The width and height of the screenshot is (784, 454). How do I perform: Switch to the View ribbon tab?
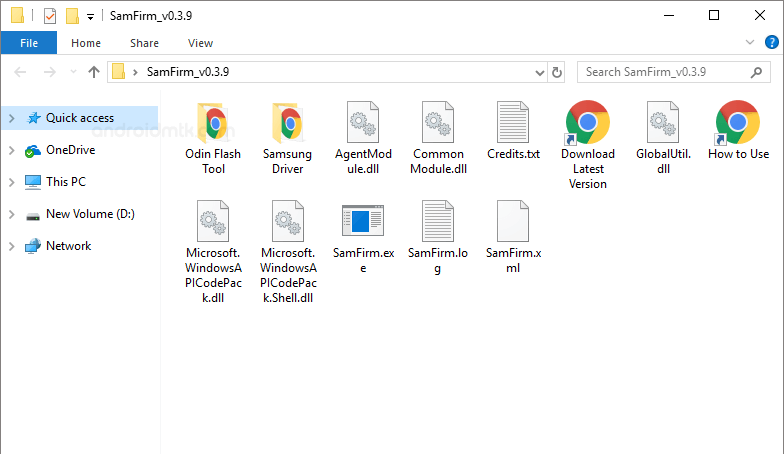tap(200, 43)
